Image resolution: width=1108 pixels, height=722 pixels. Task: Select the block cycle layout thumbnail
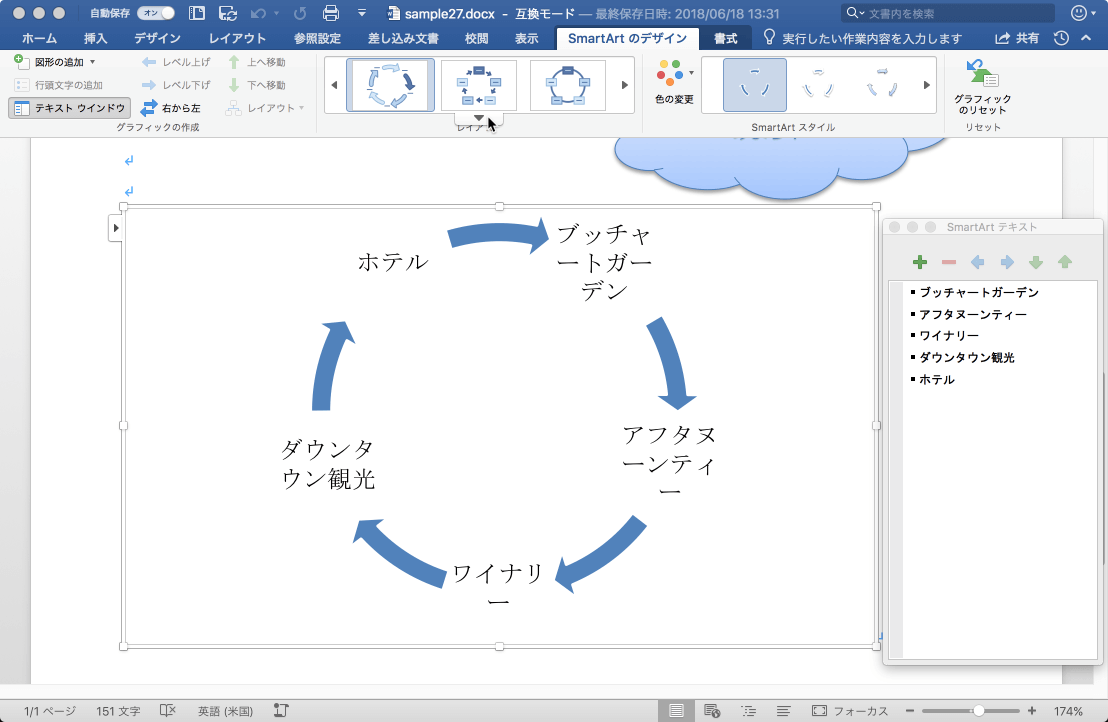567,85
